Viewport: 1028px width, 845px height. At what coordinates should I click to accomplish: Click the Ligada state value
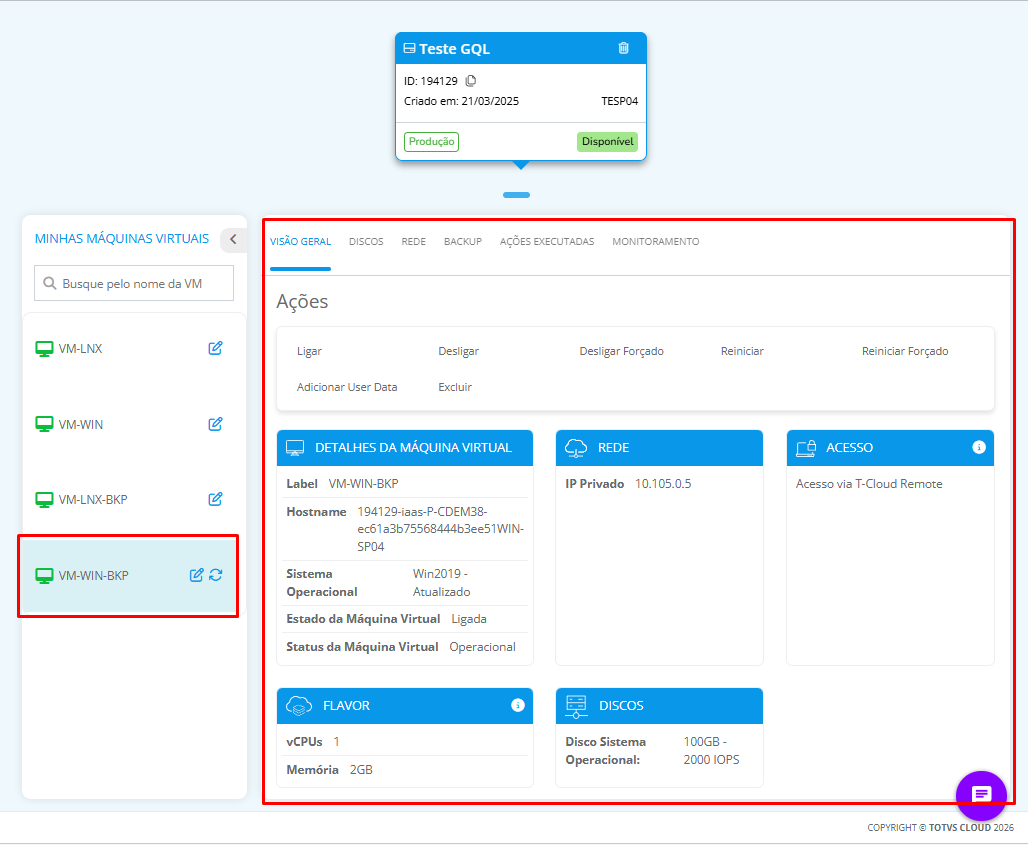469,619
